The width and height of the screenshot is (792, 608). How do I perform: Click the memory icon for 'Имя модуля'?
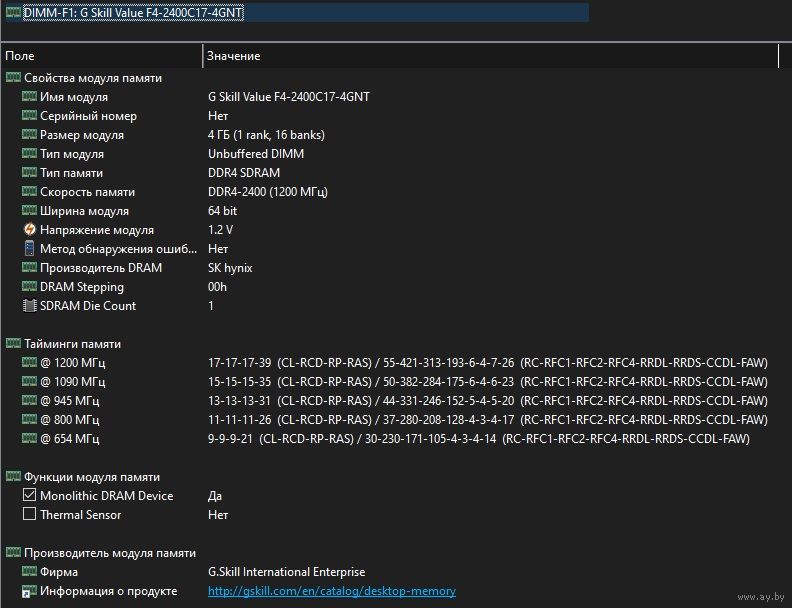[29, 96]
